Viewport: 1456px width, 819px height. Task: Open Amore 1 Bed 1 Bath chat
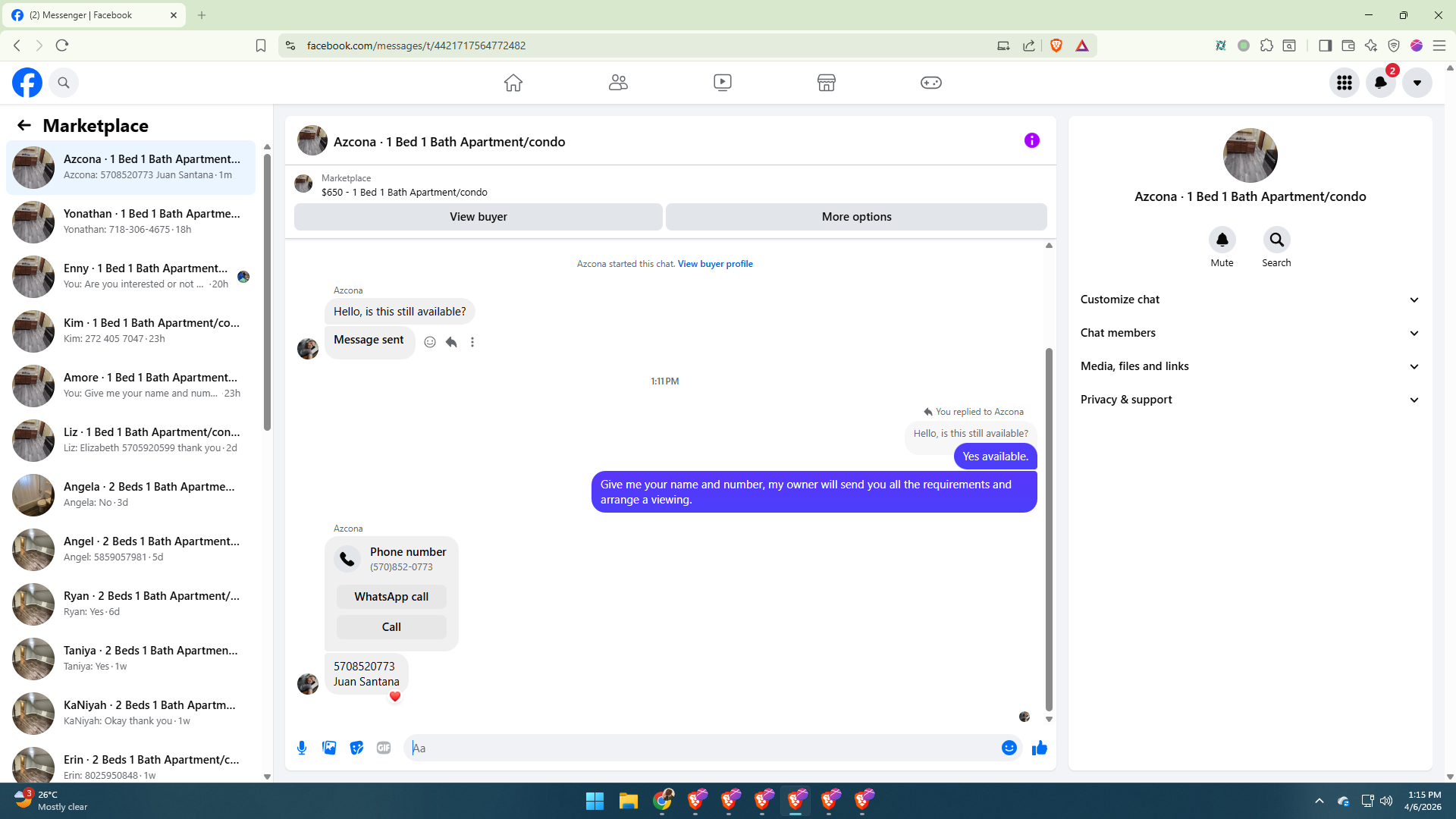(130, 386)
